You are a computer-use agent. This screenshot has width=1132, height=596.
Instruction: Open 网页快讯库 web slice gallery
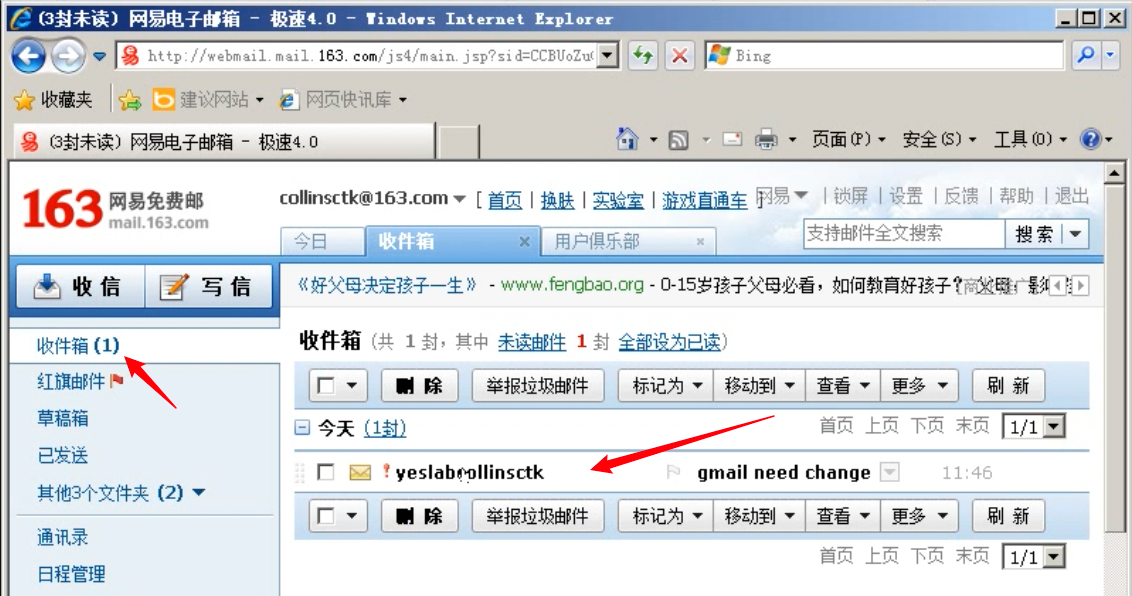point(344,100)
